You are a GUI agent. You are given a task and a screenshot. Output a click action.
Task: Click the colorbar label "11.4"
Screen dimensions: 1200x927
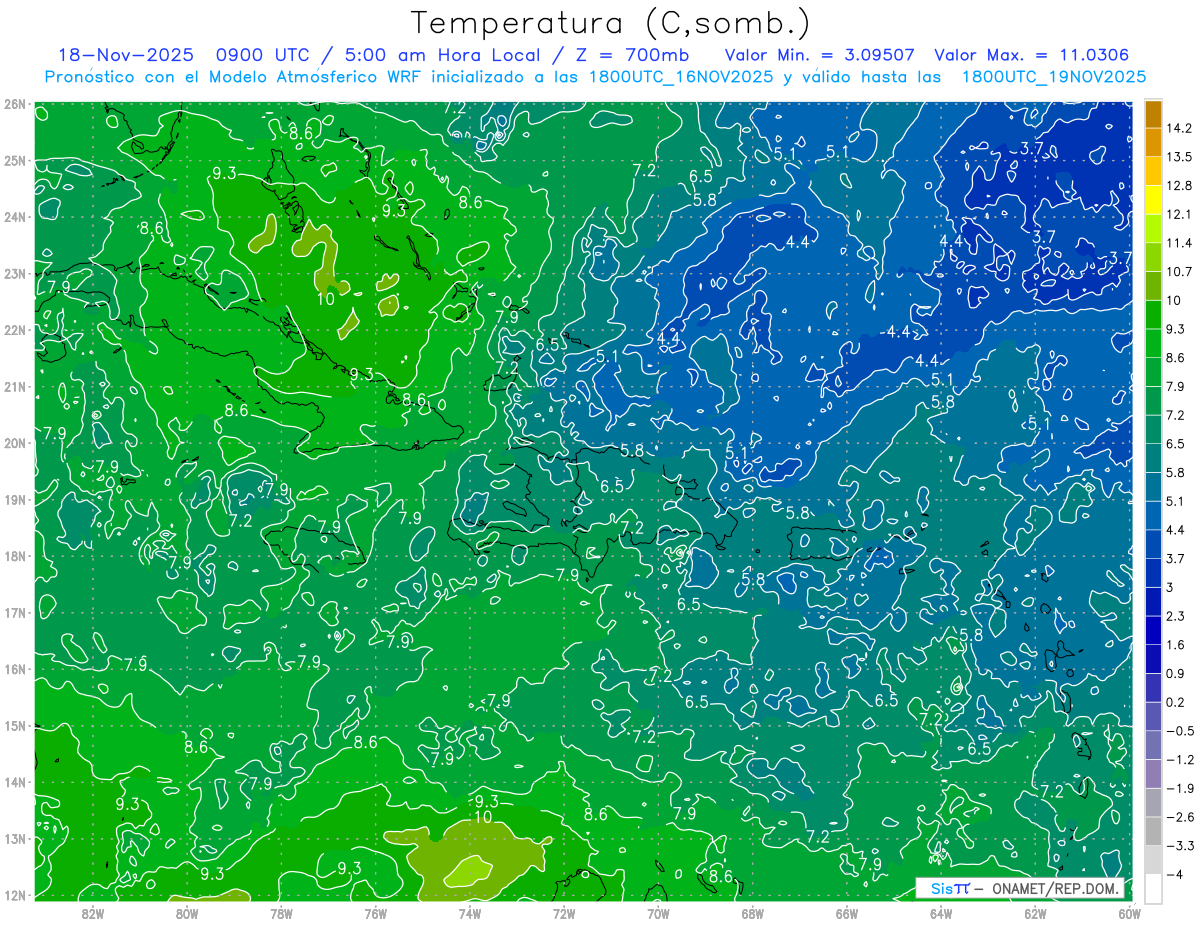pos(1178,242)
